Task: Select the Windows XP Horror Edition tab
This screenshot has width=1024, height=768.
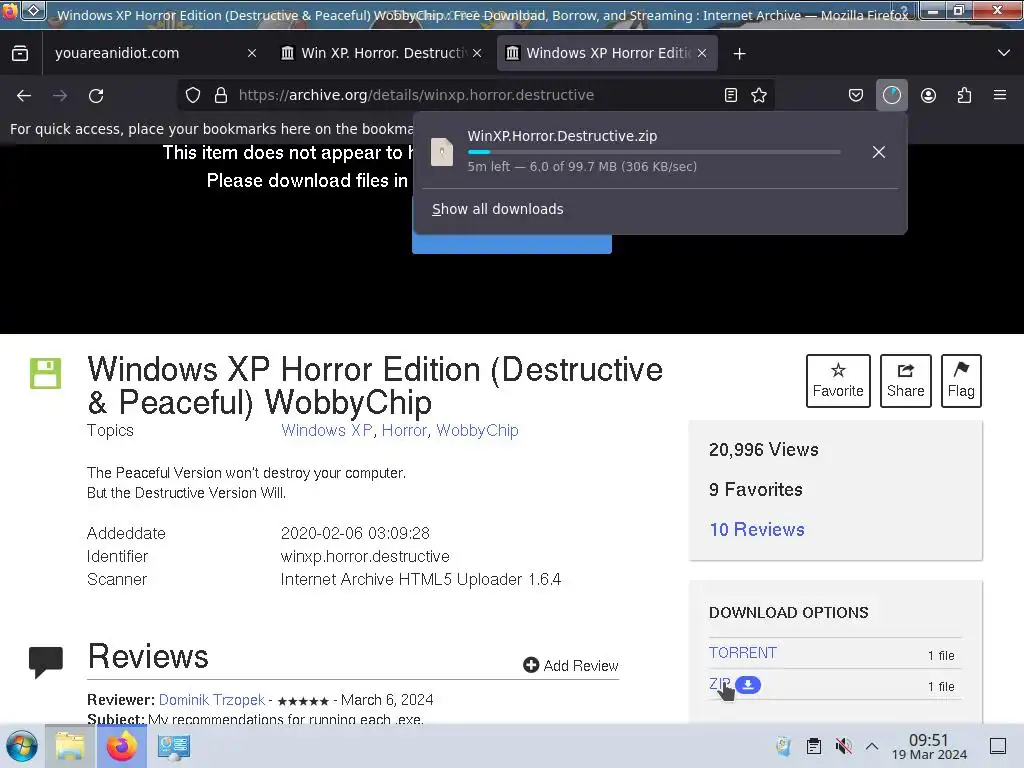Action: point(607,53)
